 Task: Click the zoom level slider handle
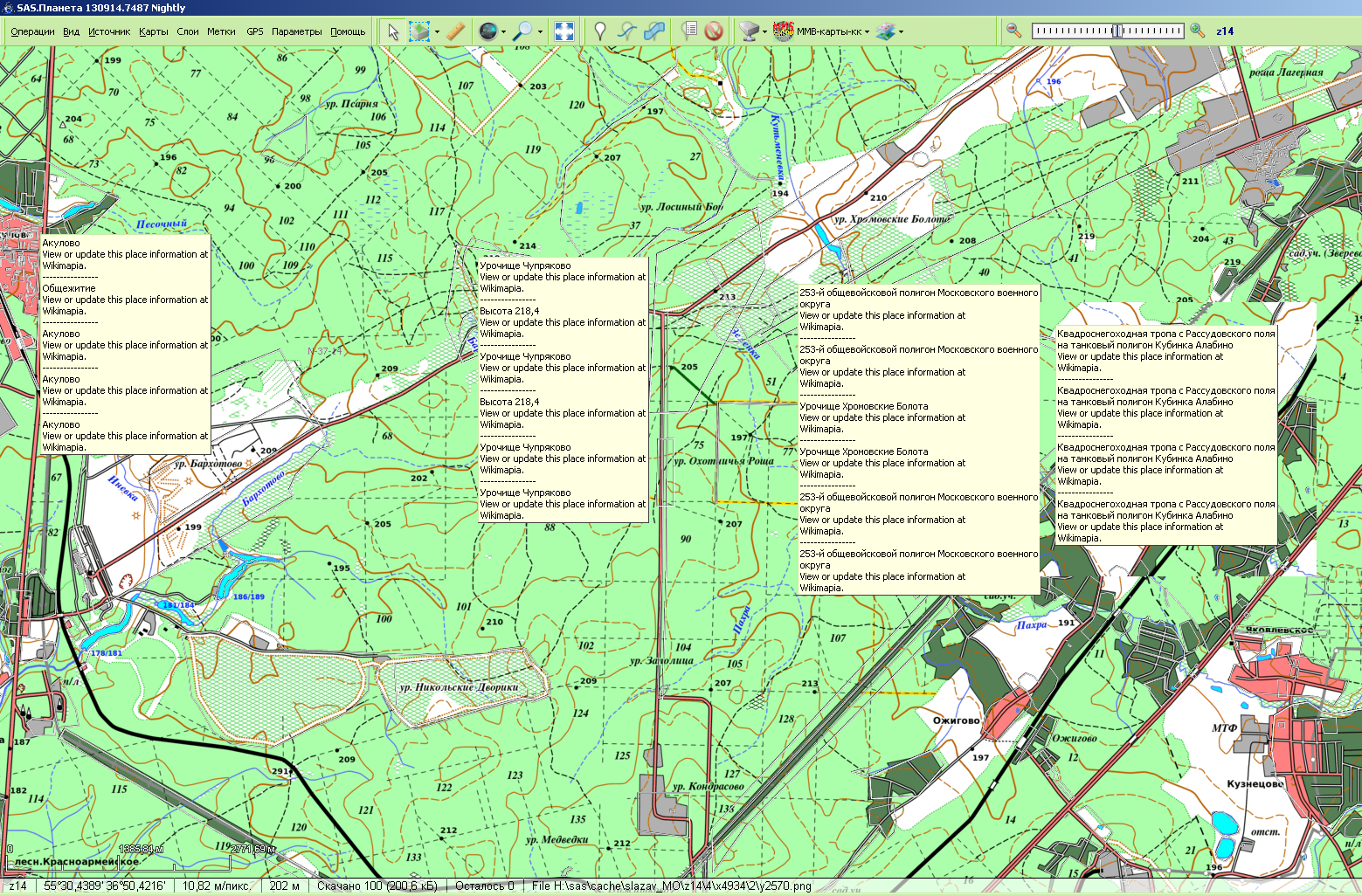[x=1117, y=31]
